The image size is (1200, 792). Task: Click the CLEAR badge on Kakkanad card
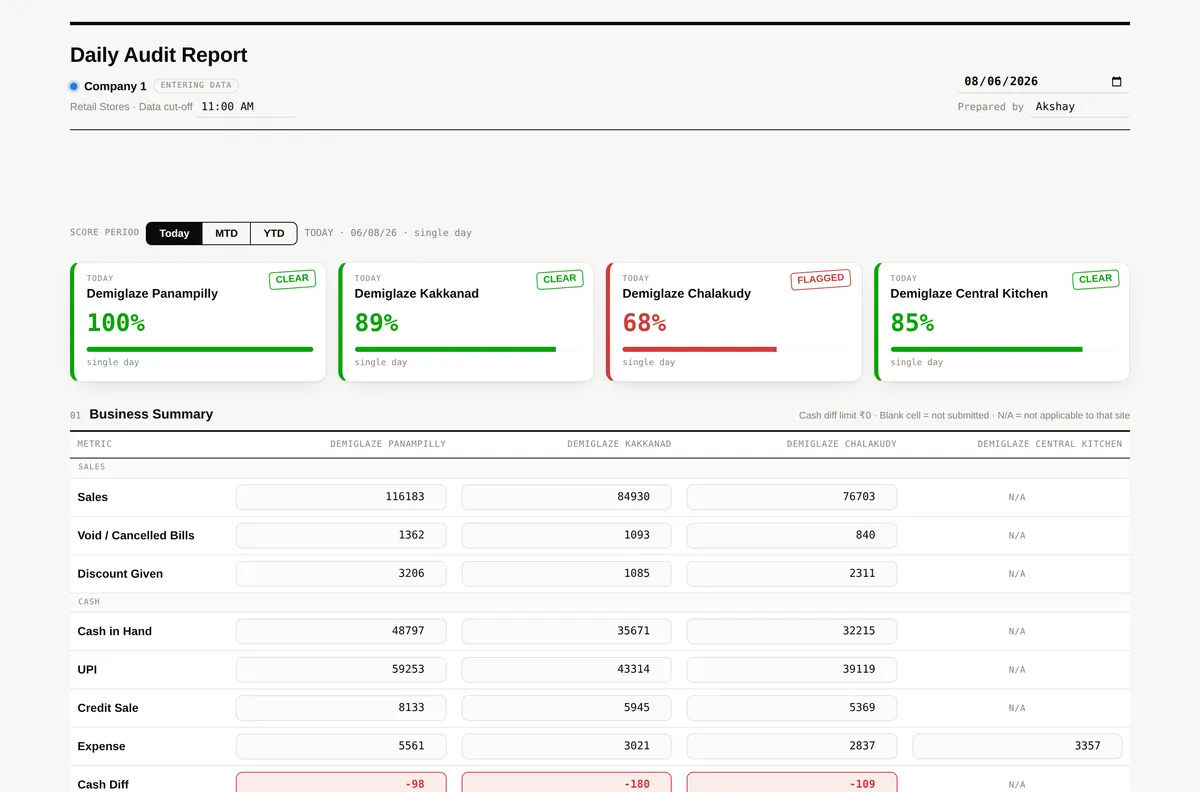click(560, 279)
